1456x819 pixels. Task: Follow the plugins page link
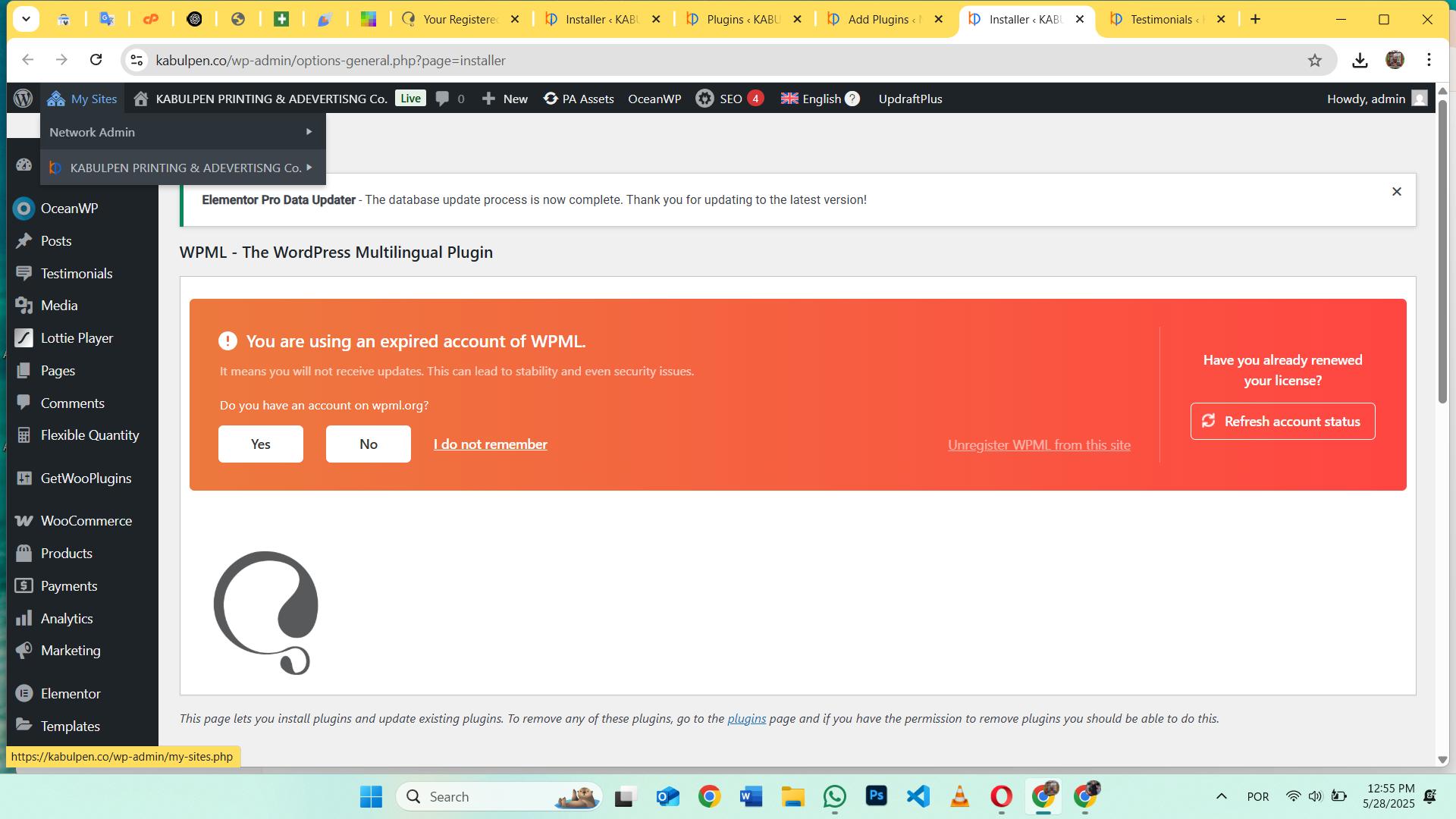pyautogui.click(x=746, y=718)
